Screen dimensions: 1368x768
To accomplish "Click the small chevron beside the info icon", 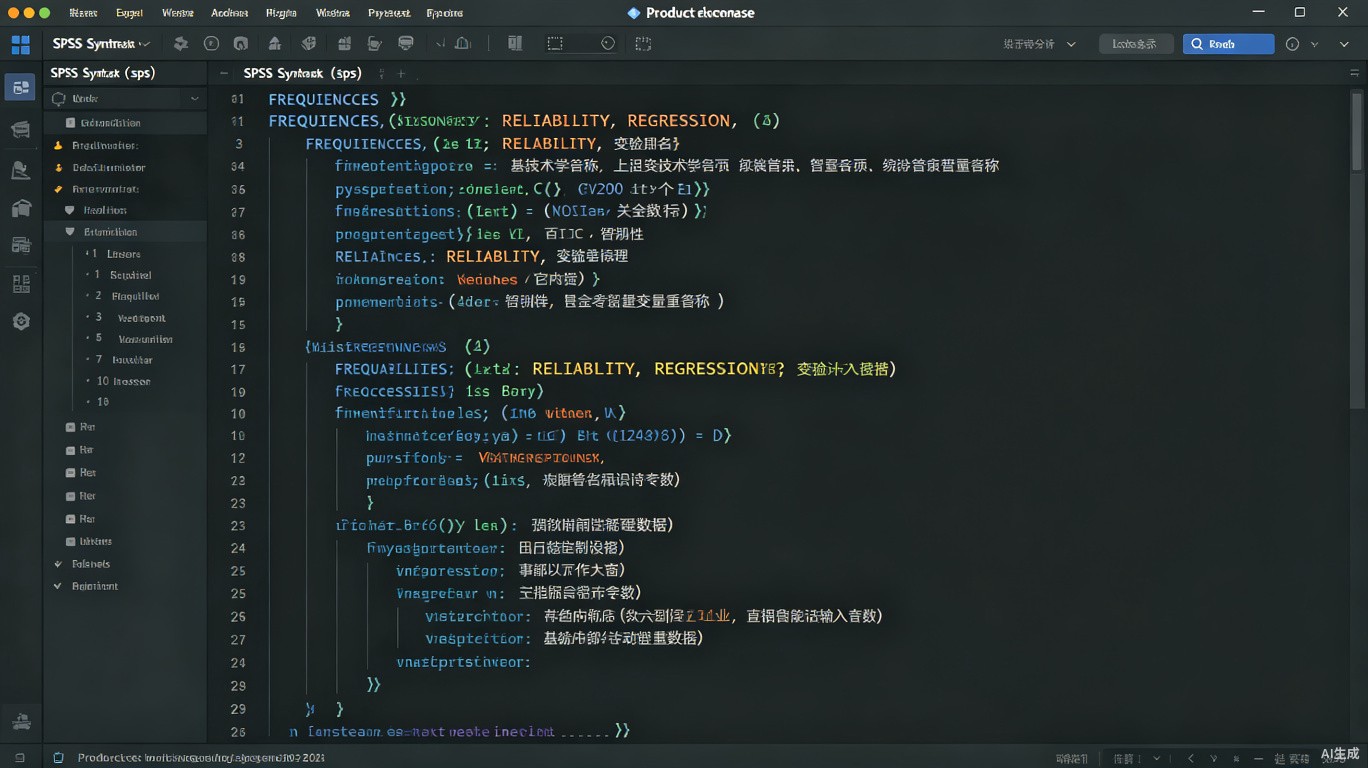I will (1315, 44).
